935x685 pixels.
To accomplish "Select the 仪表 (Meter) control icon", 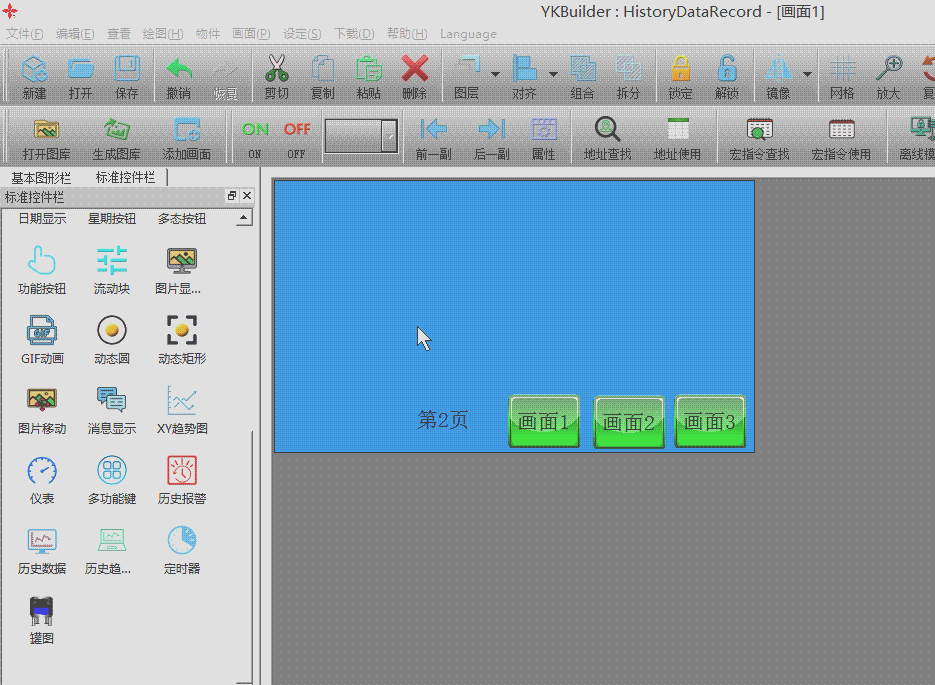I will (x=42, y=471).
